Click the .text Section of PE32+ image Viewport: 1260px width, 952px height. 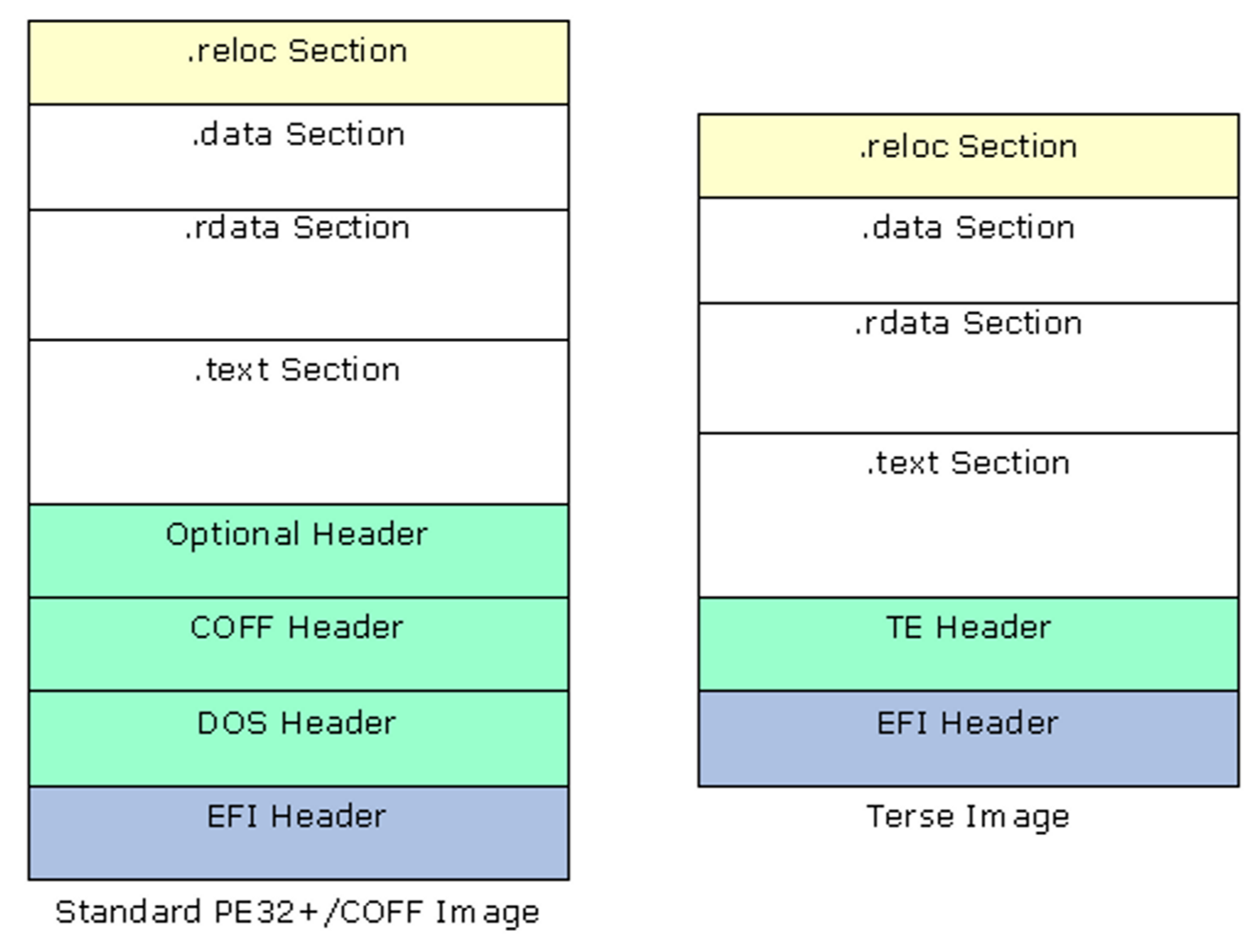click(298, 422)
